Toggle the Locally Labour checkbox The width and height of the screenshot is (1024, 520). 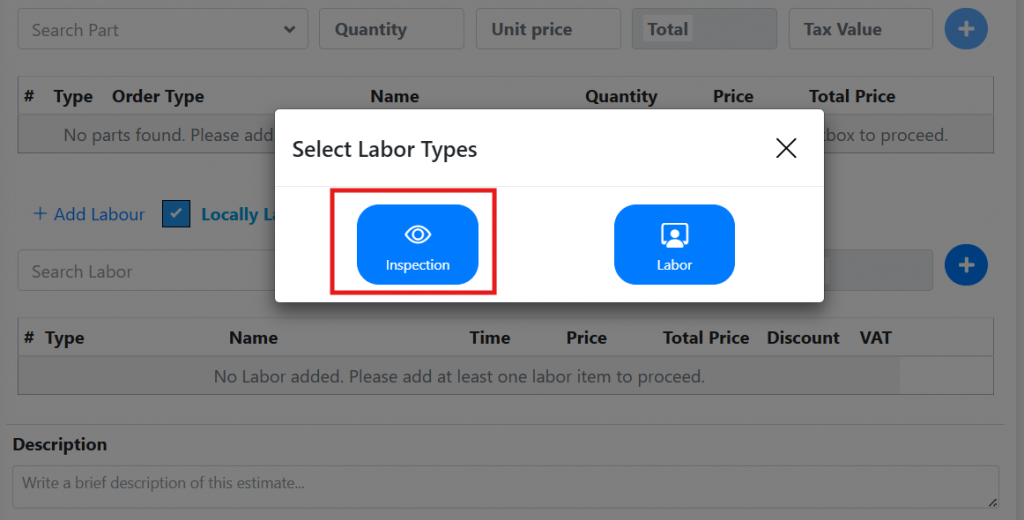pos(176,214)
